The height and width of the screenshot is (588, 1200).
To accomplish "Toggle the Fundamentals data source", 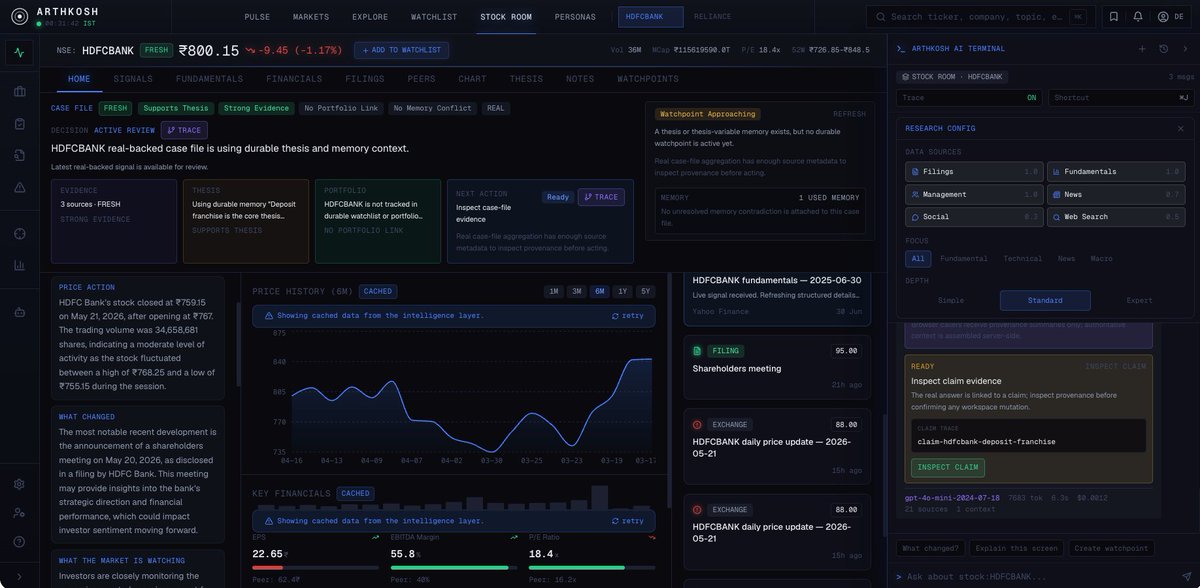I will [1116, 172].
